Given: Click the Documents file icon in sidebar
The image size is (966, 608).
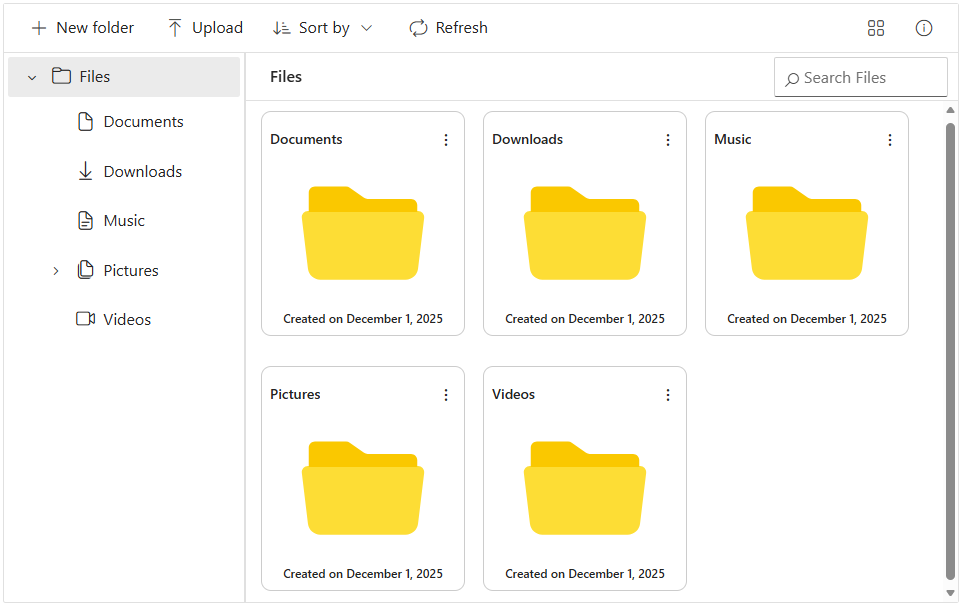Looking at the screenshot, I should point(85,121).
